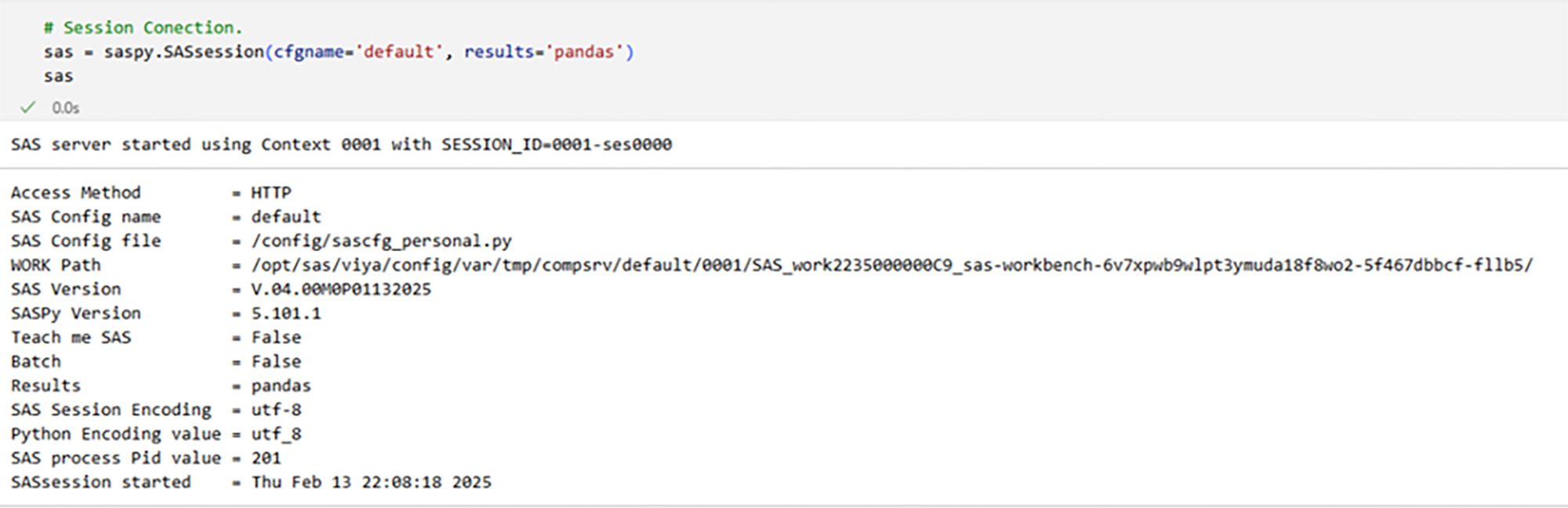
Task: Click the SASsession started timestamp
Action: click(372, 482)
